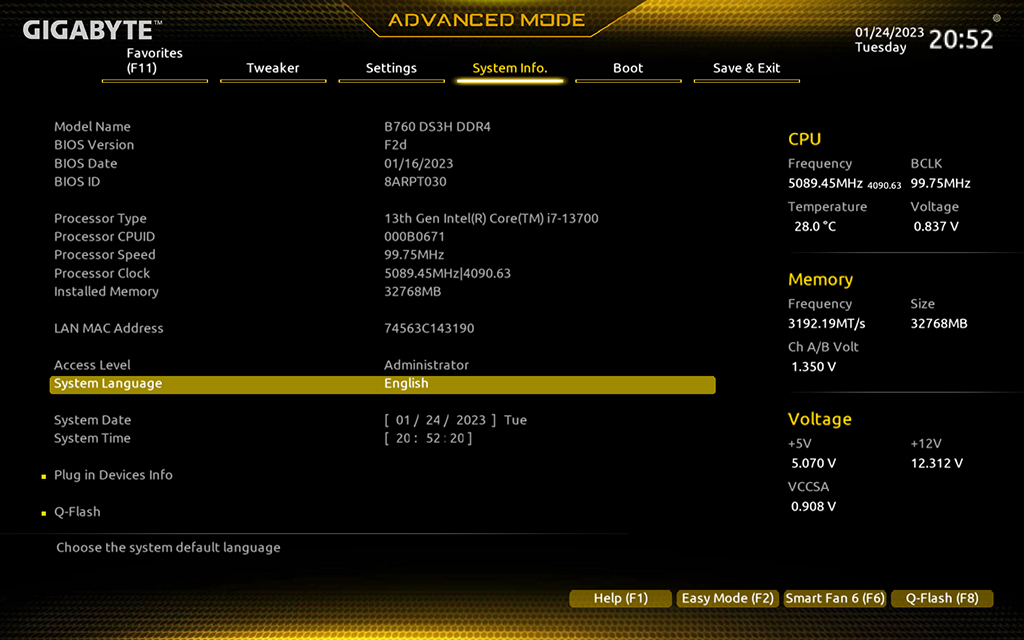Click the CPU voltage 0.837 V reading
This screenshot has height=640, width=1024.
[x=936, y=227]
